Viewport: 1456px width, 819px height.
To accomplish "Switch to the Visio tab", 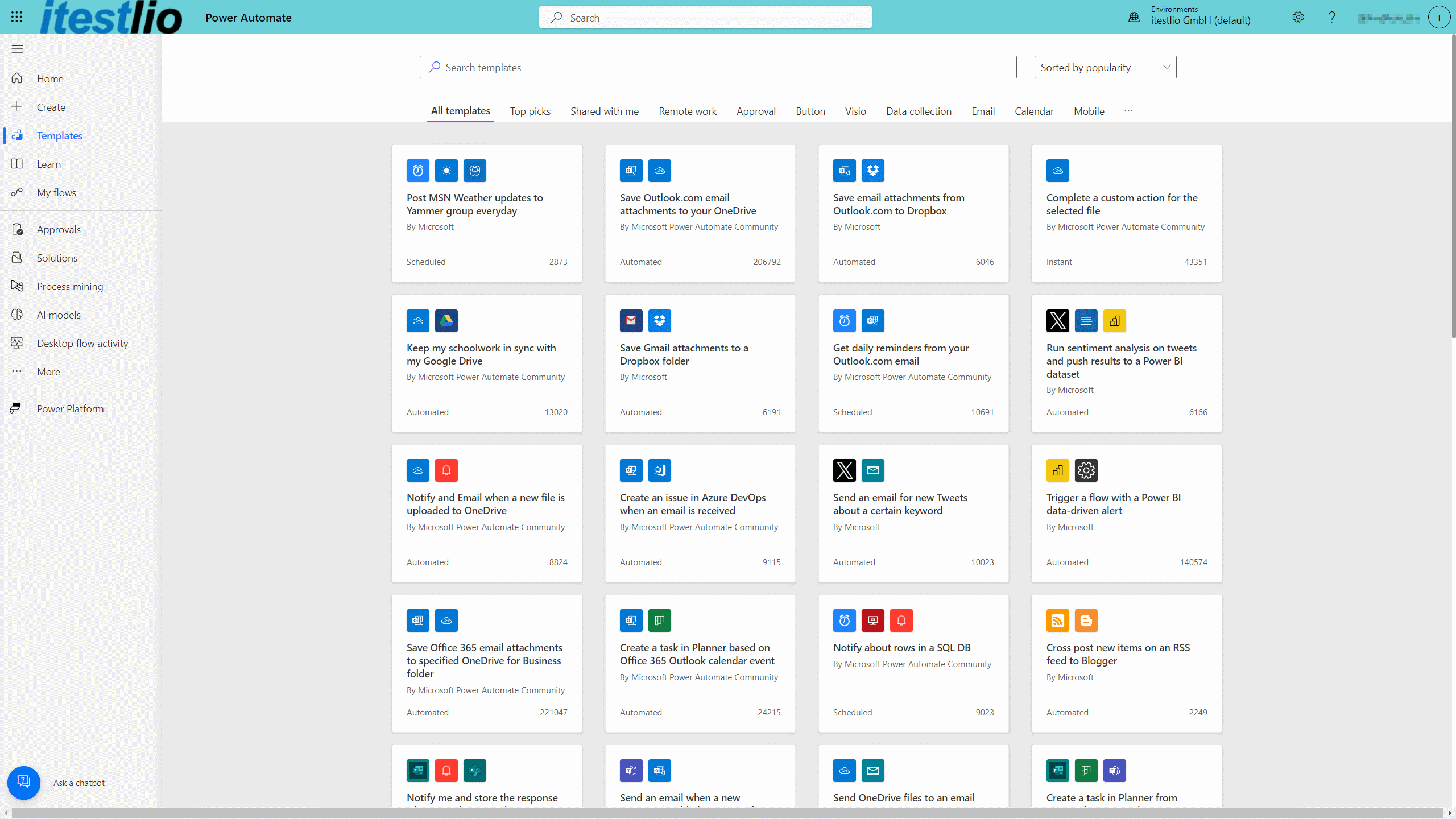I will click(855, 111).
